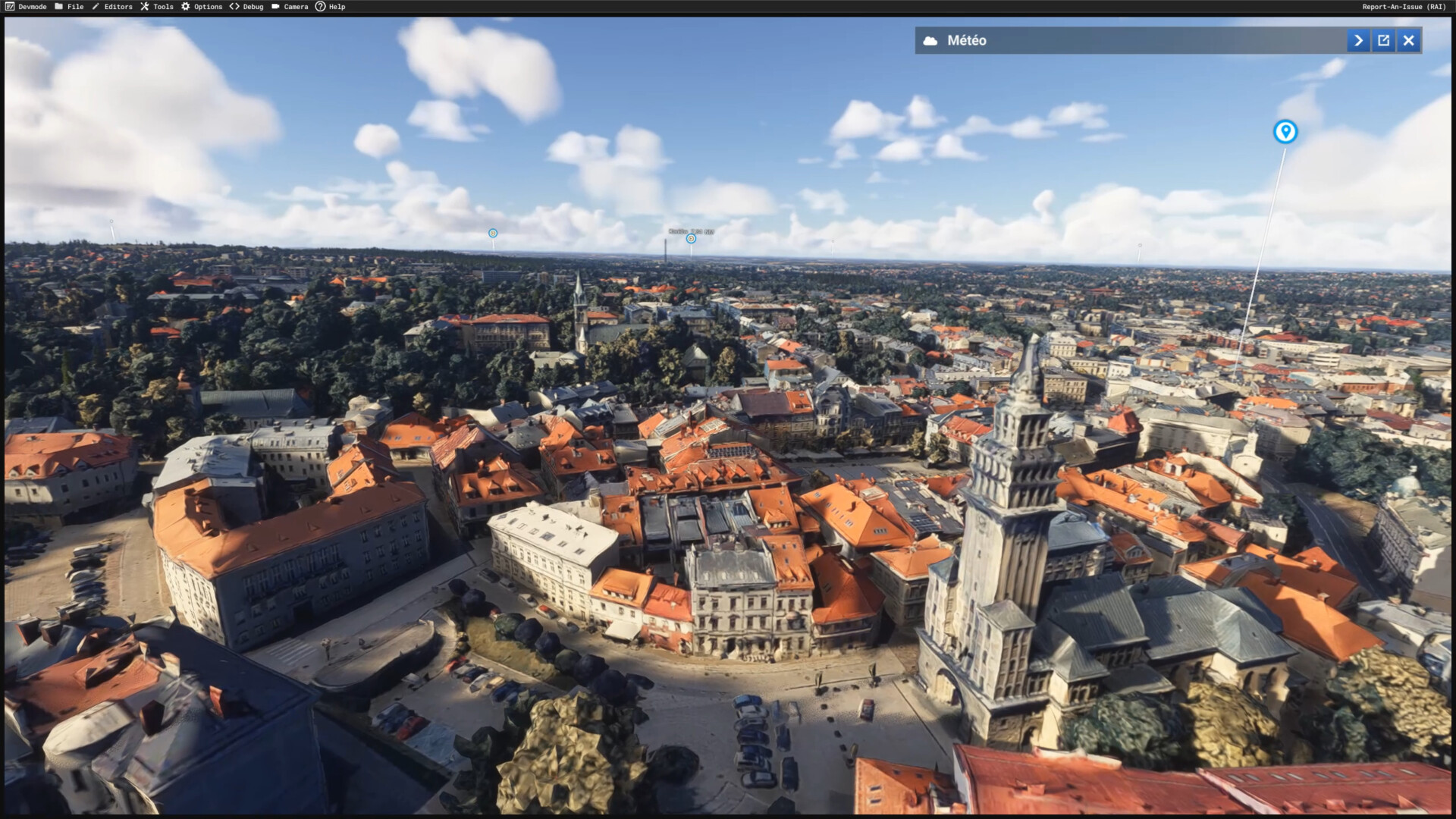Click the labeled heliport marker on horizon

pyautogui.click(x=691, y=239)
